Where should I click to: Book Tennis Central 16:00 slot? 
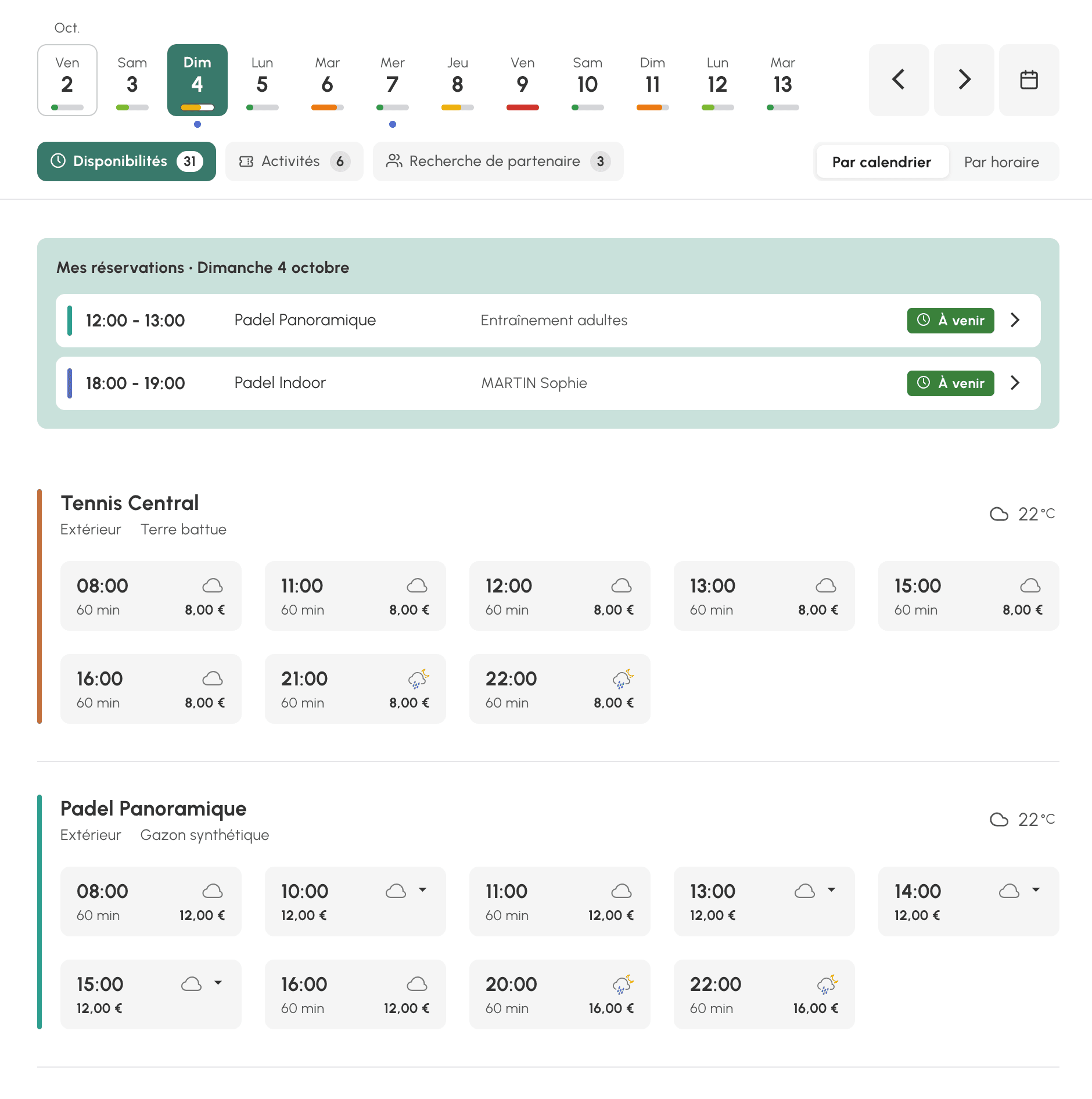click(x=151, y=689)
